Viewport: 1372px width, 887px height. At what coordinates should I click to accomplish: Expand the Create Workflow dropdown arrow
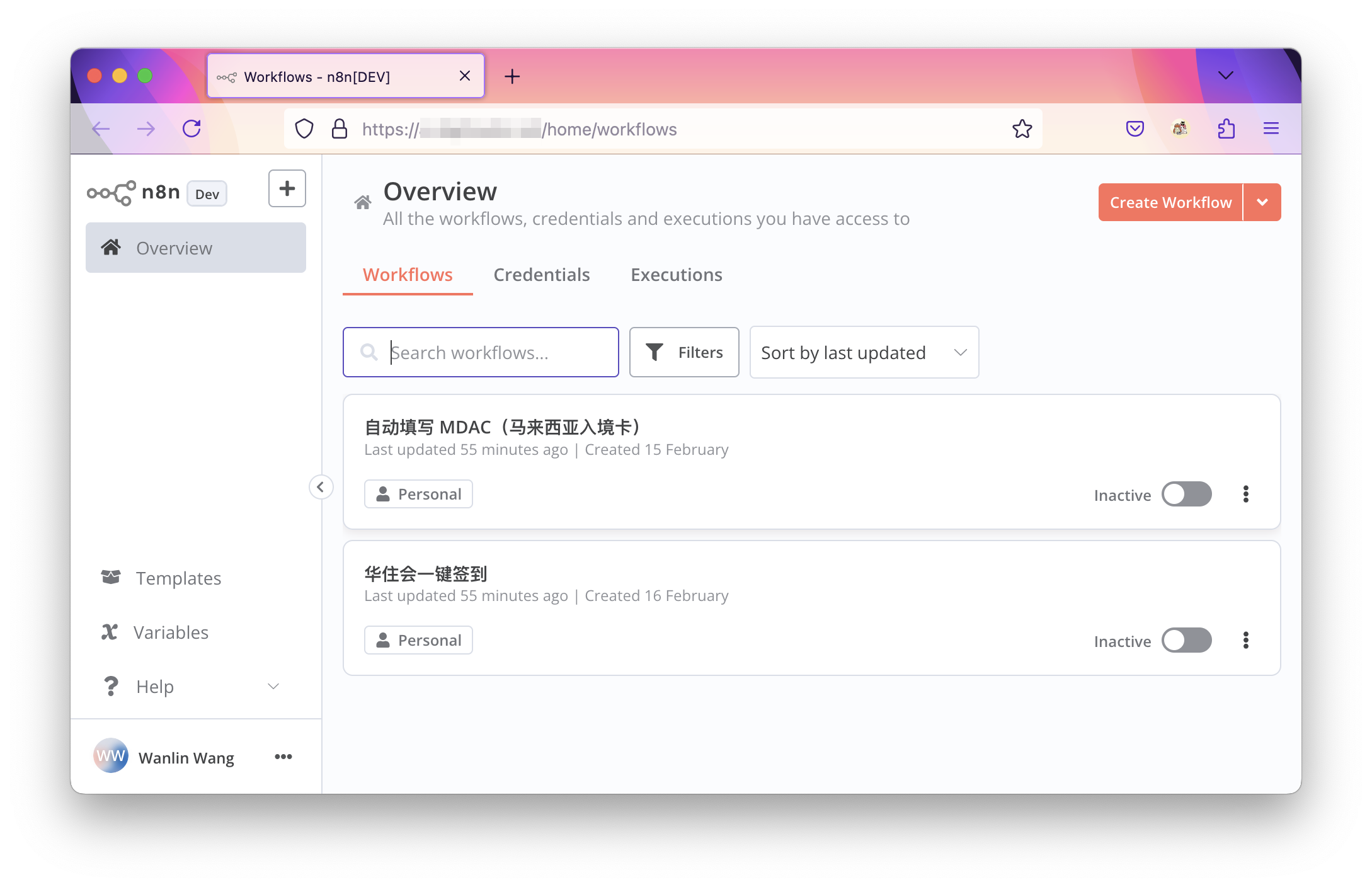tap(1262, 201)
